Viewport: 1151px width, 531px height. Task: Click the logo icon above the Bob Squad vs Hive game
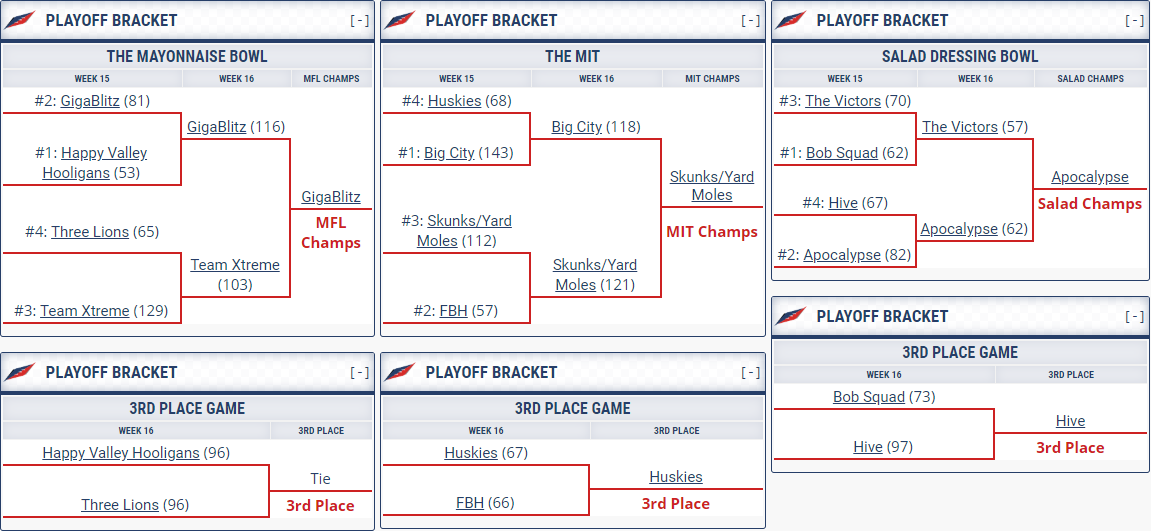[792, 316]
